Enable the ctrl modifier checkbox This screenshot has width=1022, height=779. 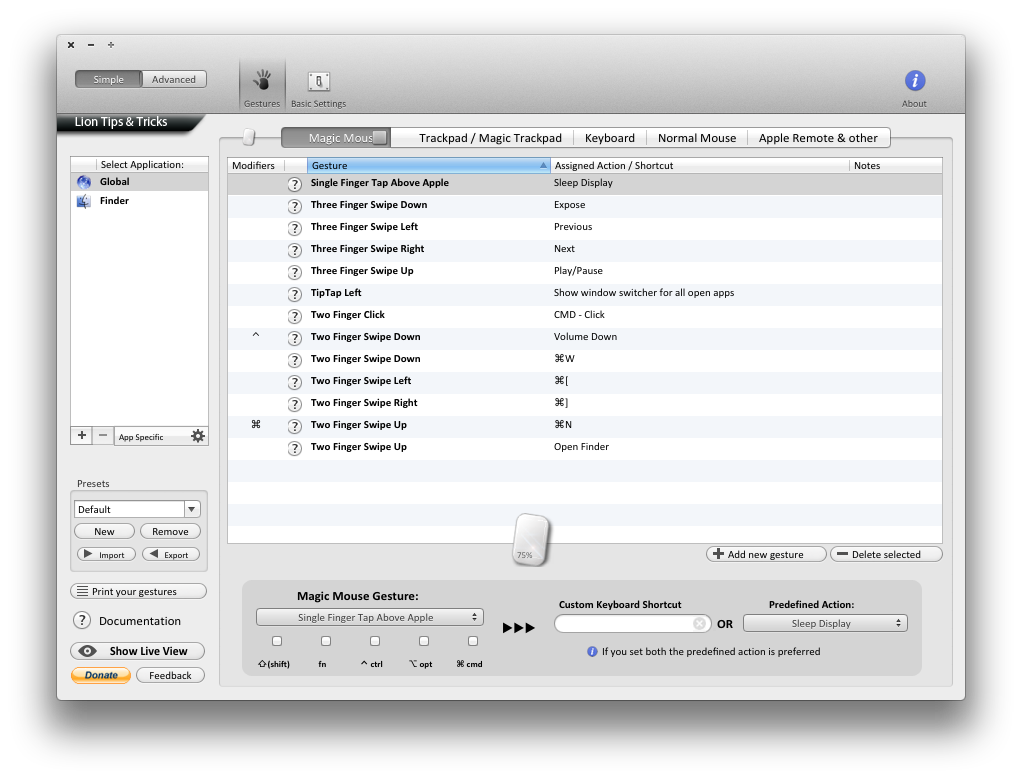click(375, 641)
